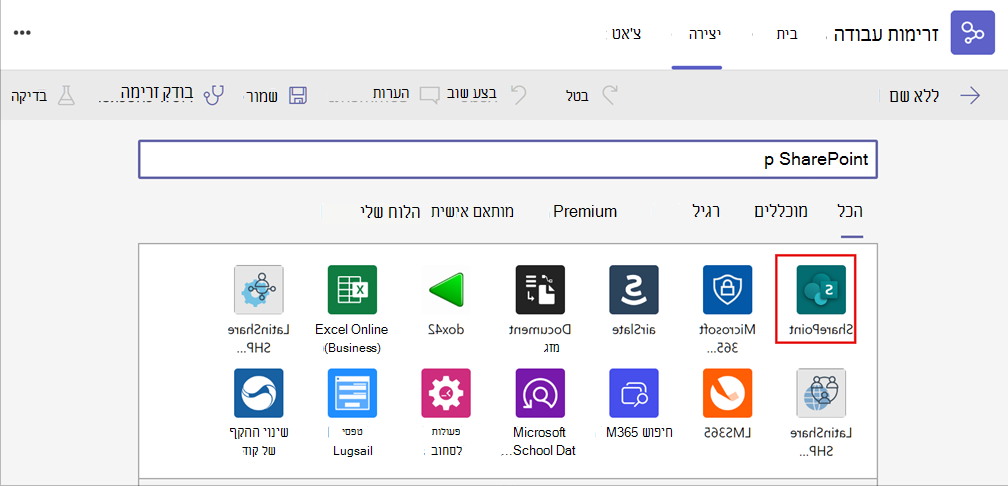Pick the Document Merge connector
Screen dimensions: 1008x486
tap(540, 289)
